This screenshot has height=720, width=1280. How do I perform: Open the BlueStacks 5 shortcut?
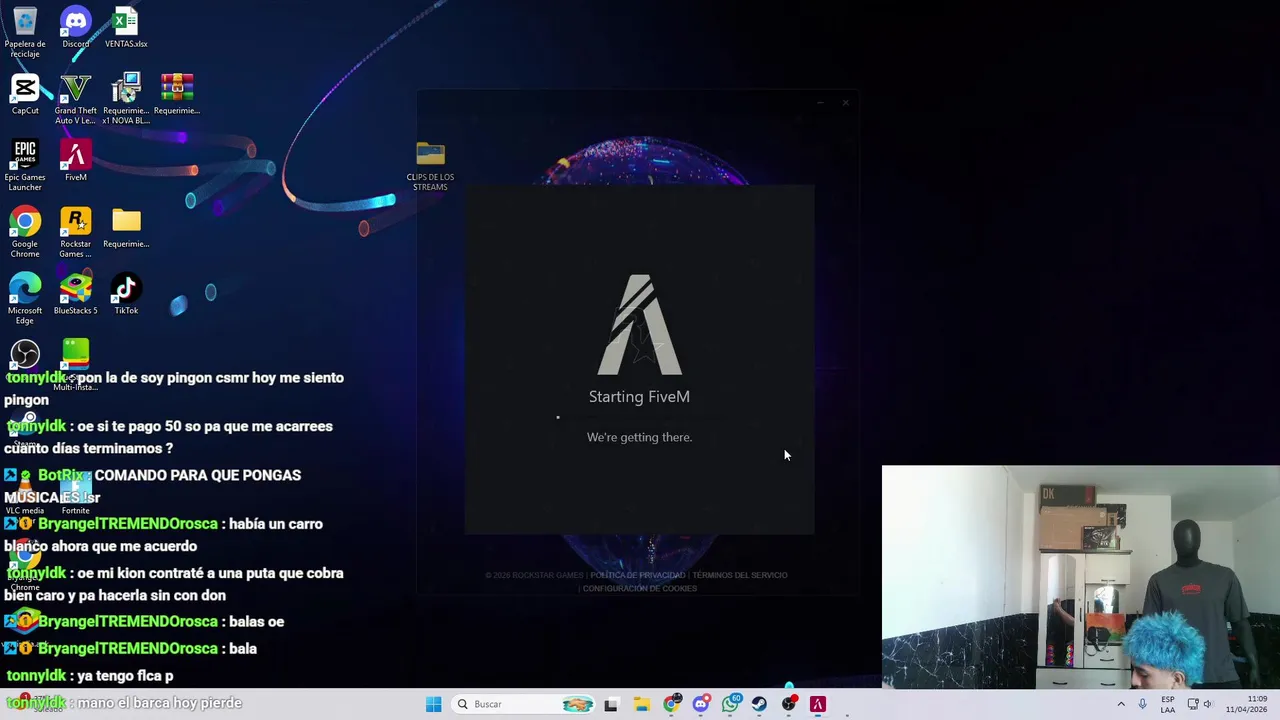coord(75,294)
